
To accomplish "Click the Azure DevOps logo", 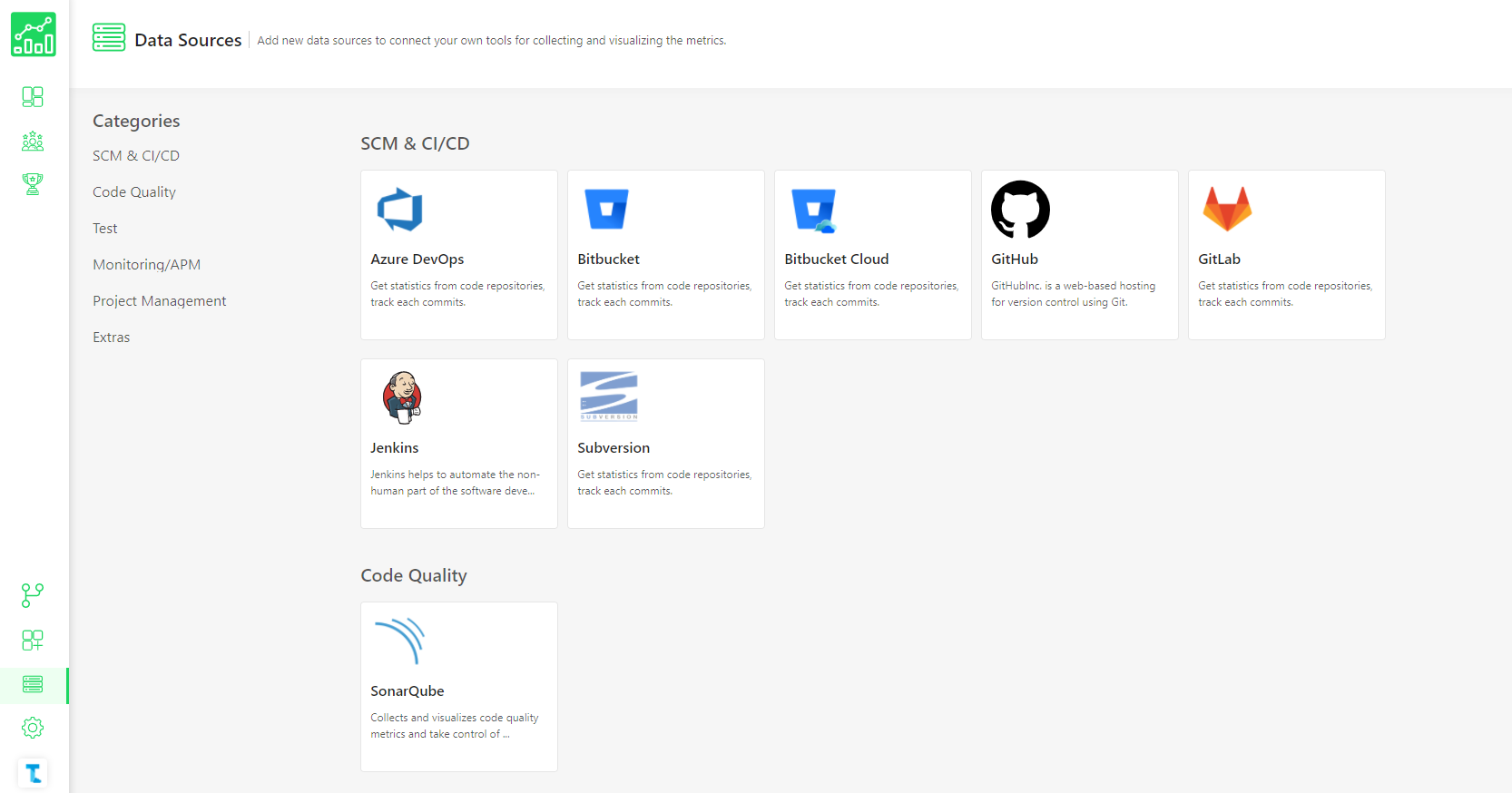I will pyautogui.click(x=400, y=209).
